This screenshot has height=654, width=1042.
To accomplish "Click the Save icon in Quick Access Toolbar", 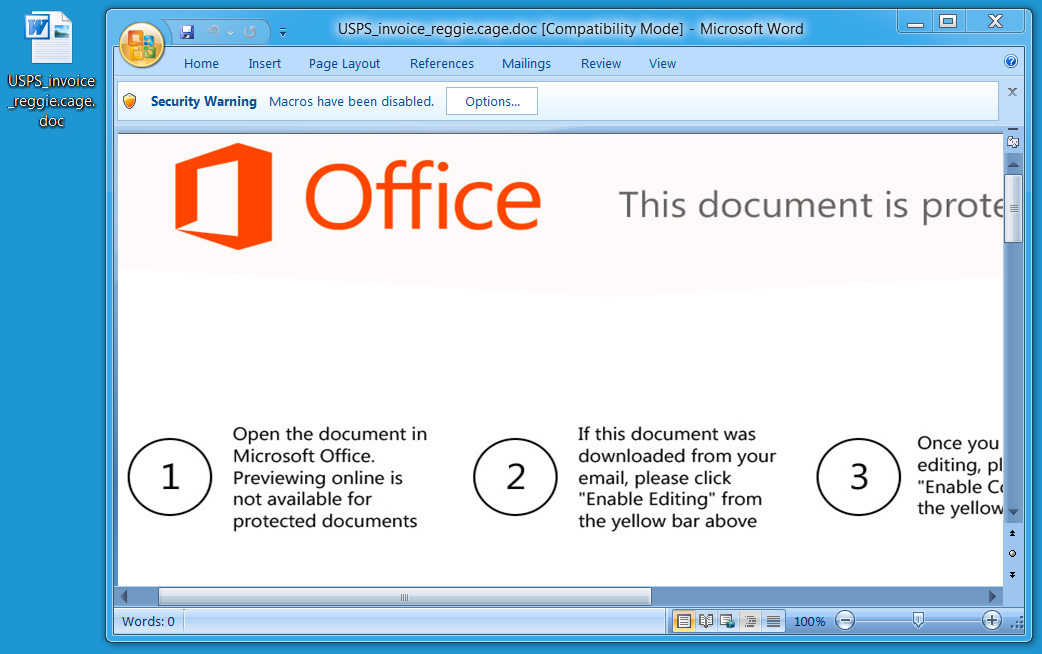I will [x=187, y=31].
